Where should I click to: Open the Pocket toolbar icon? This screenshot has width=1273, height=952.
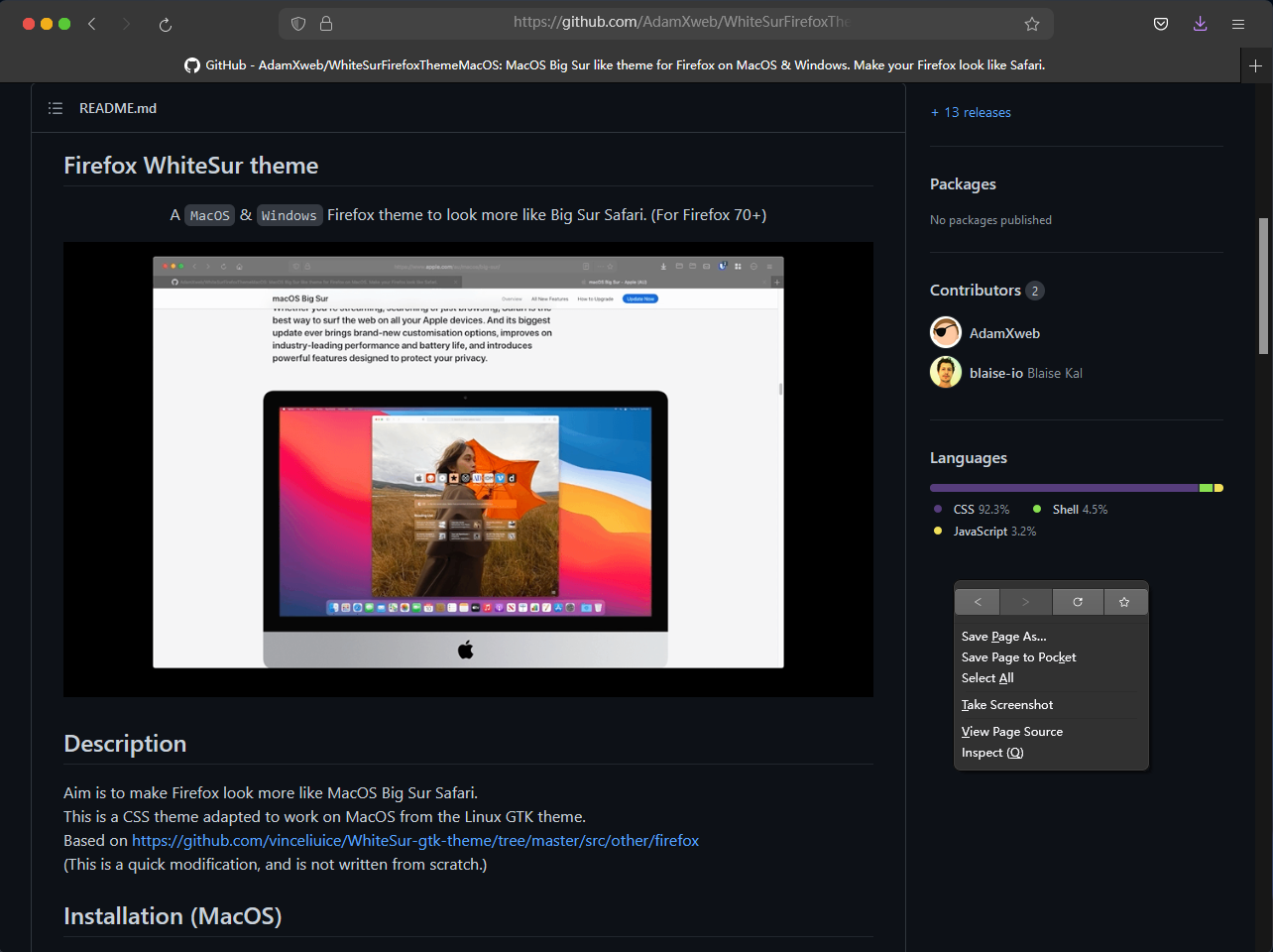(1160, 23)
